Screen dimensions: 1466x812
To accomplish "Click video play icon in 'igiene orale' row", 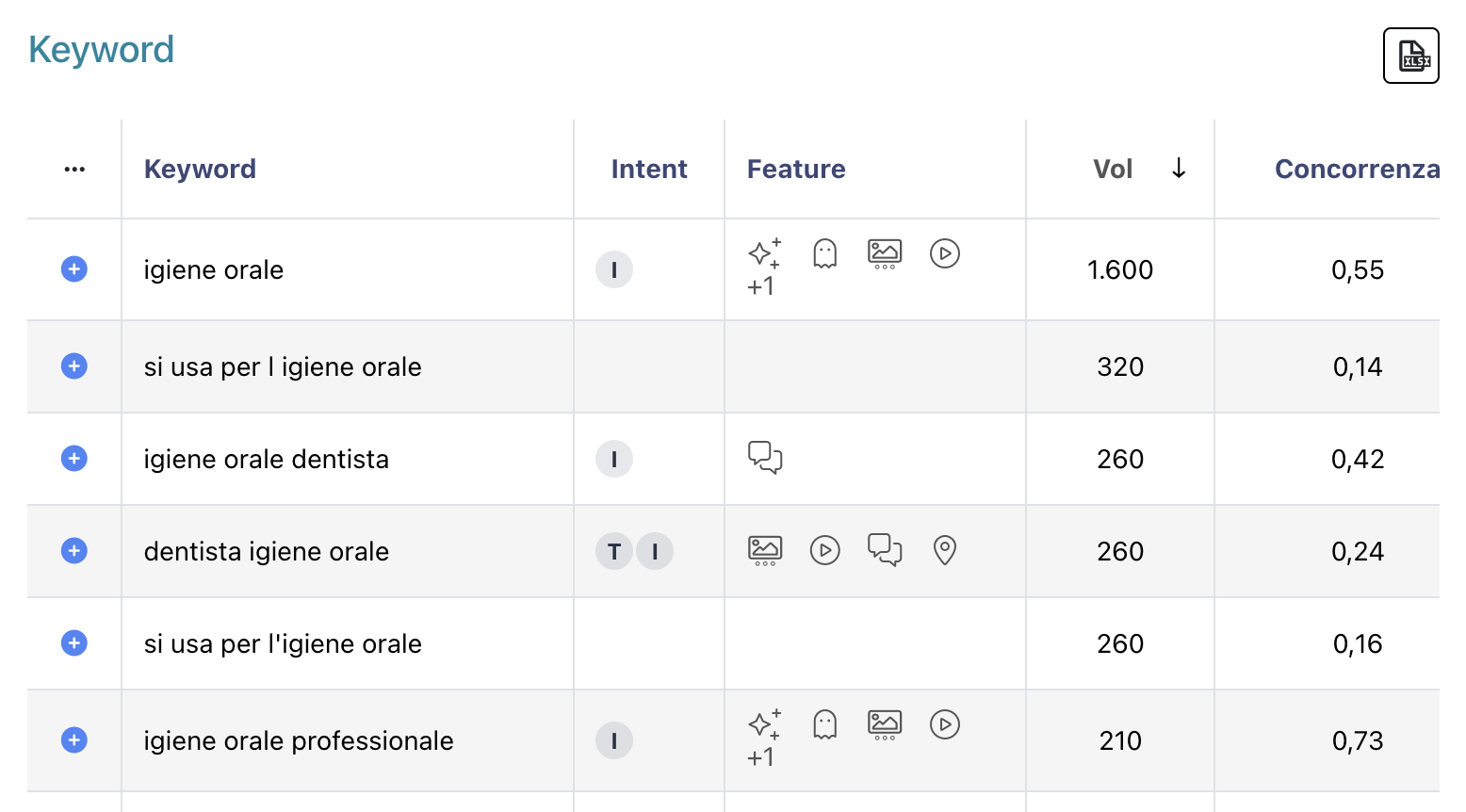I will tap(945, 253).
